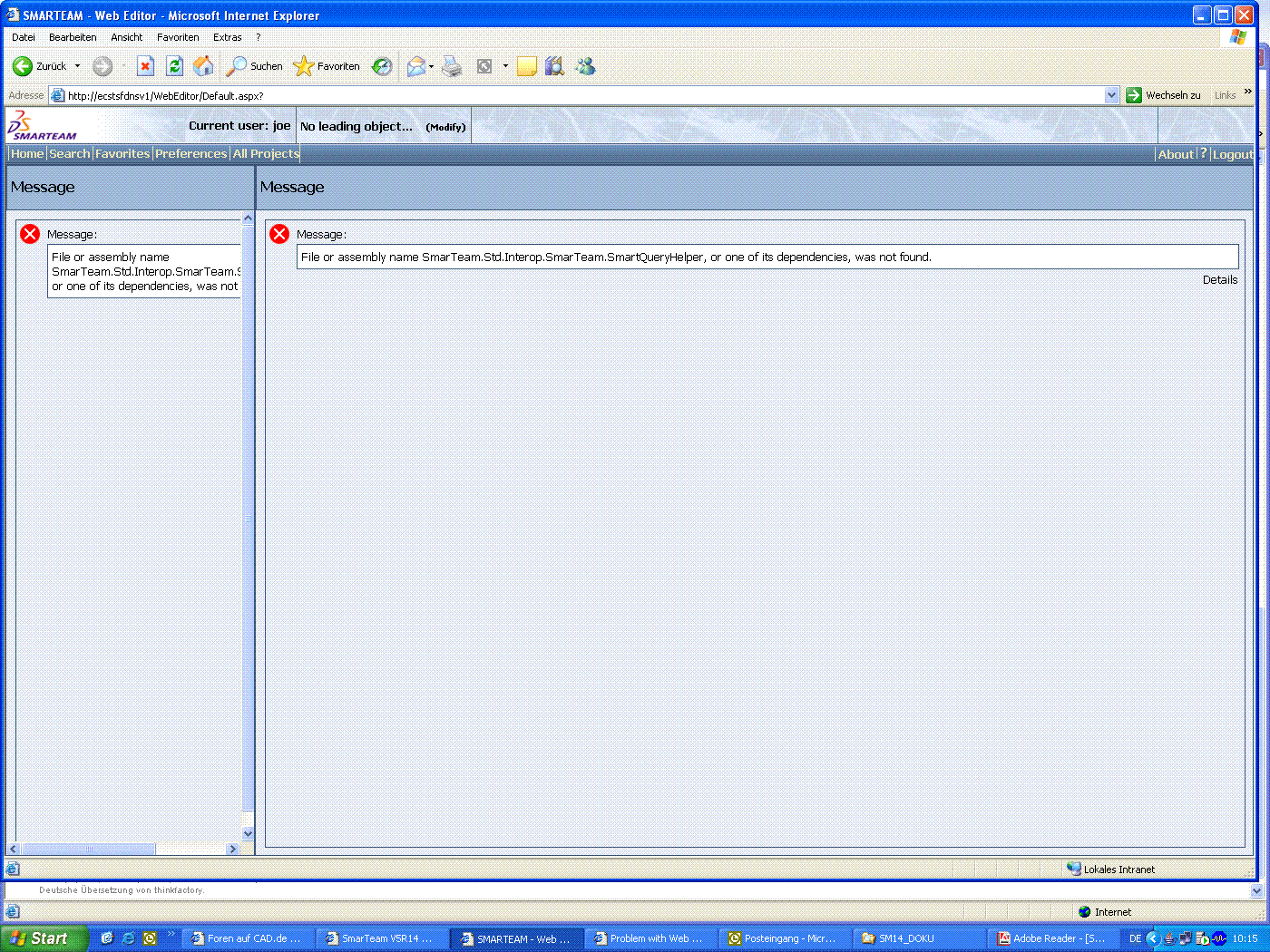
Task: Click the red error icon in right pane
Action: click(x=279, y=234)
